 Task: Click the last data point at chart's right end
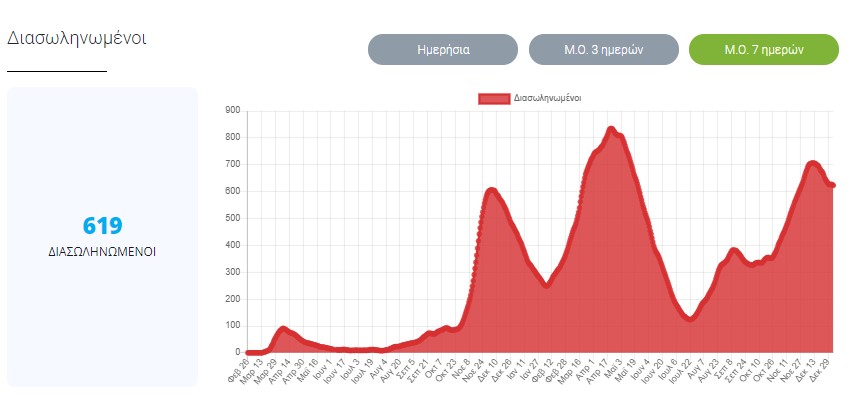[x=832, y=185]
